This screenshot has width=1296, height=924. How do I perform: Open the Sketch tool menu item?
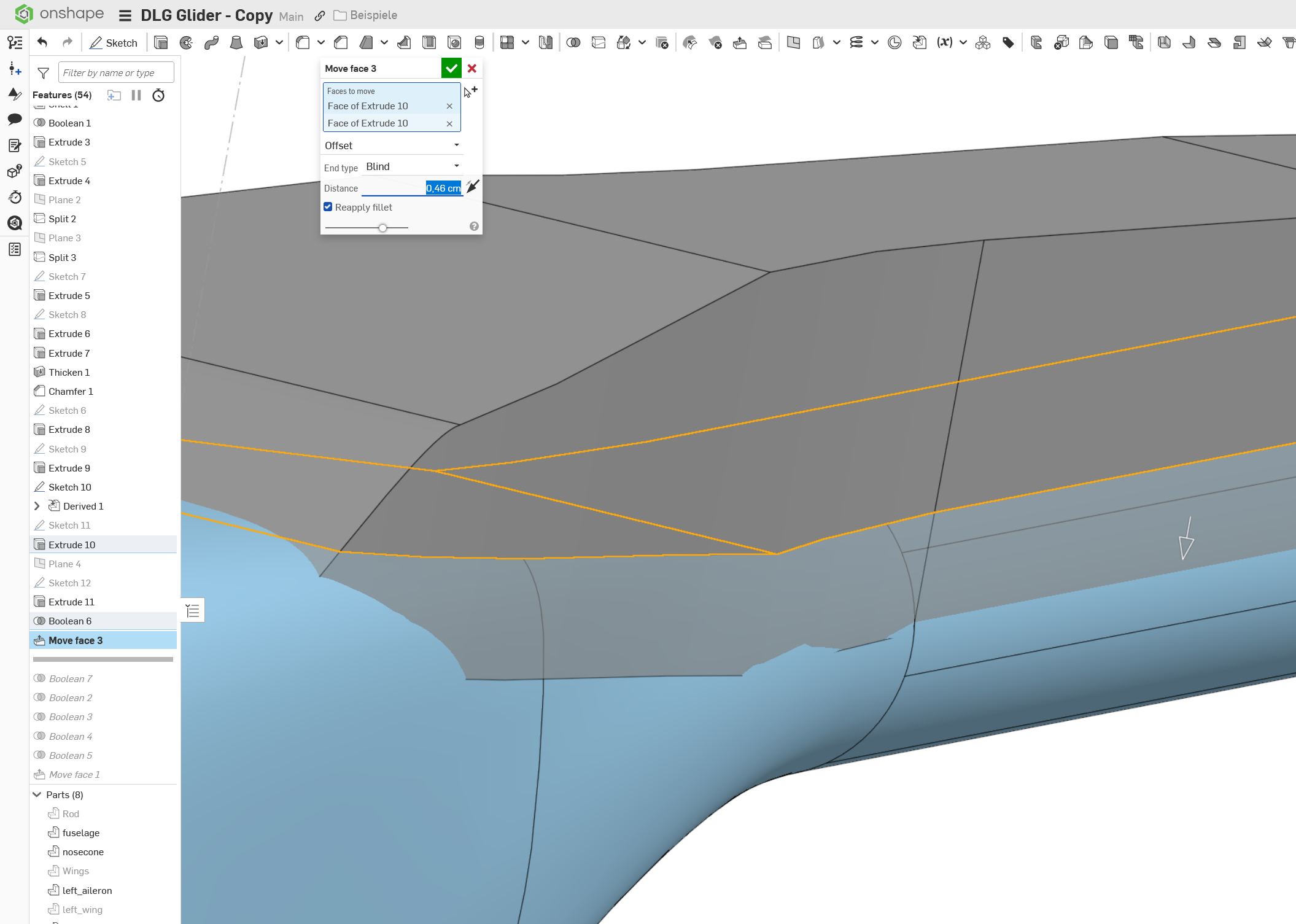tap(114, 42)
